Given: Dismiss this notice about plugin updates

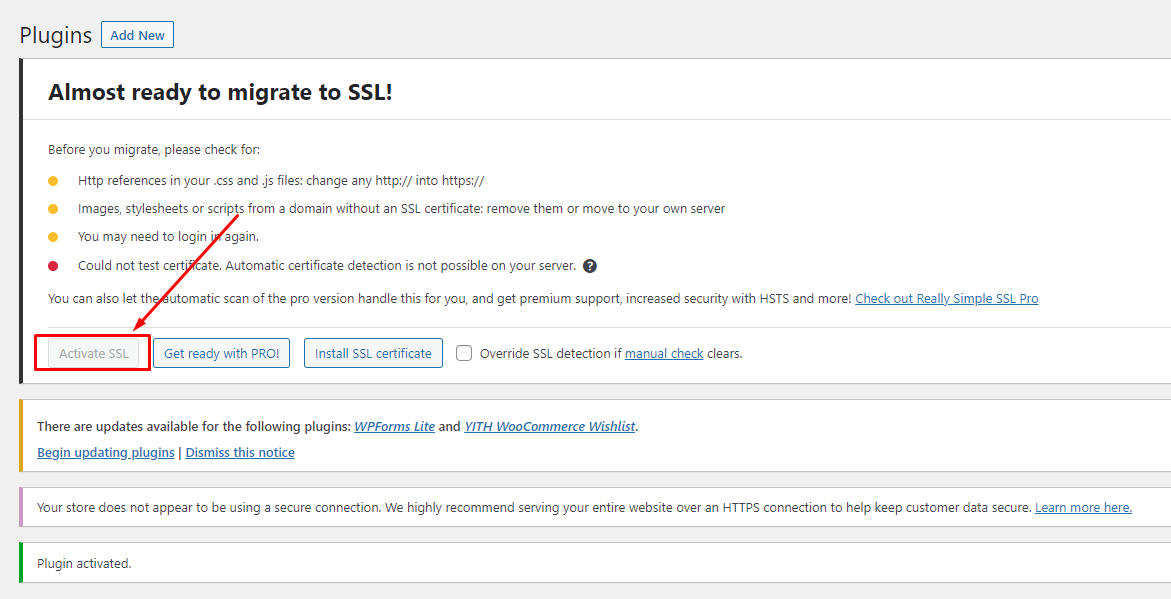Looking at the screenshot, I should click(x=240, y=452).
